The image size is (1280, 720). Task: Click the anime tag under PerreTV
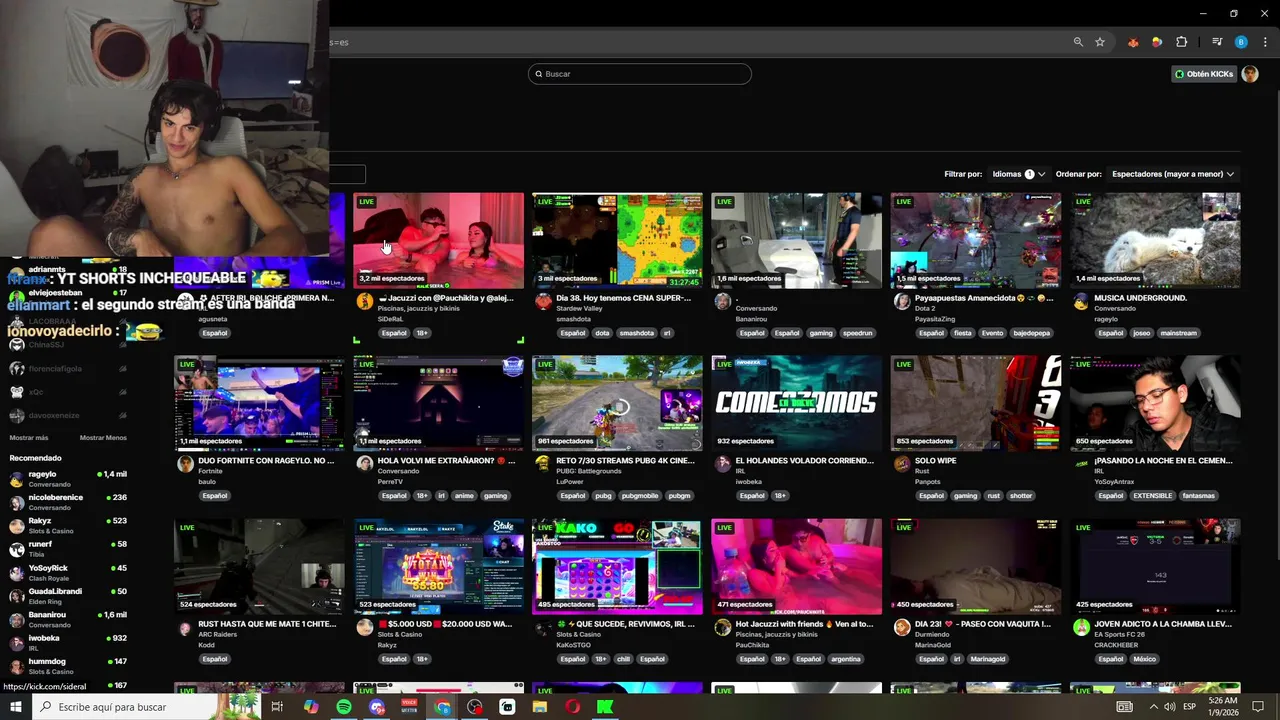pyautogui.click(x=464, y=496)
